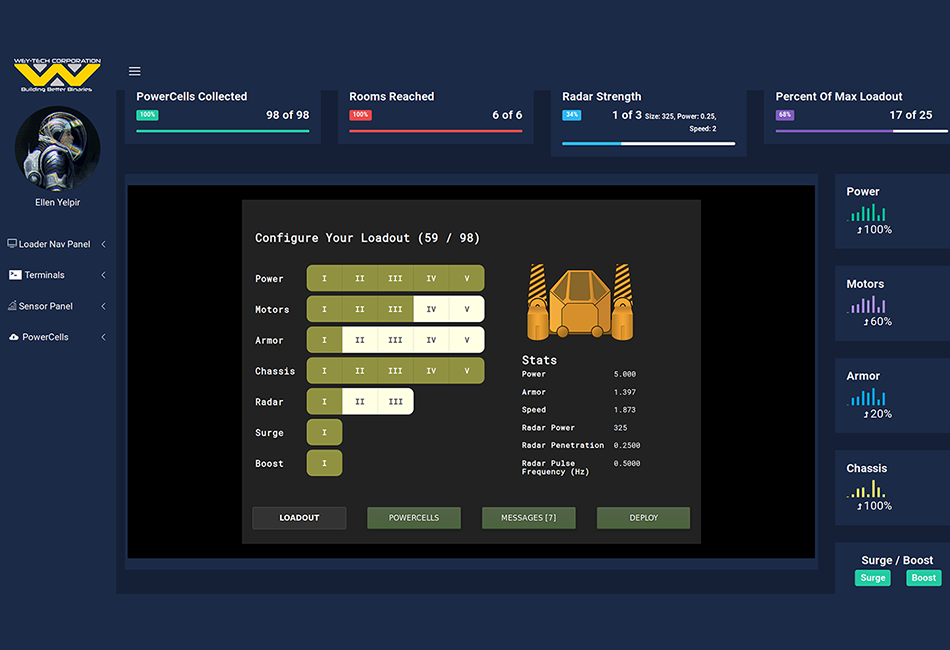Screen dimensions: 950x650
Task: Toggle Surge level I on
Action: pos(324,433)
